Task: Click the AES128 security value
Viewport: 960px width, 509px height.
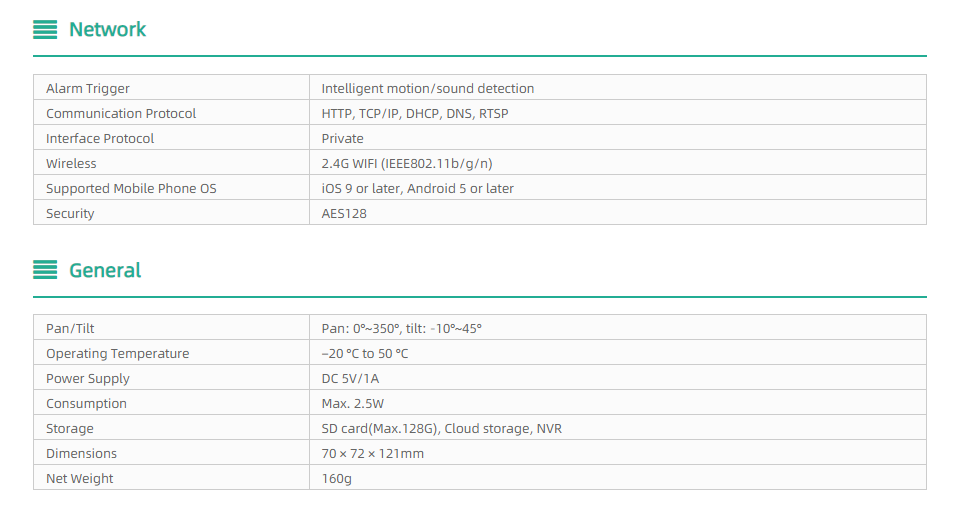Action: click(344, 214)
